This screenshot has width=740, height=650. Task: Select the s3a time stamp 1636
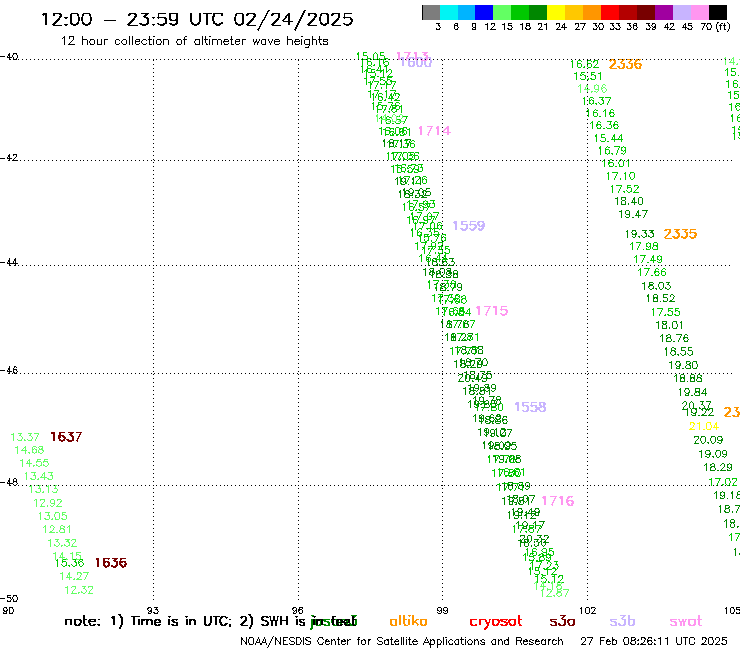[x=111, y=563]
